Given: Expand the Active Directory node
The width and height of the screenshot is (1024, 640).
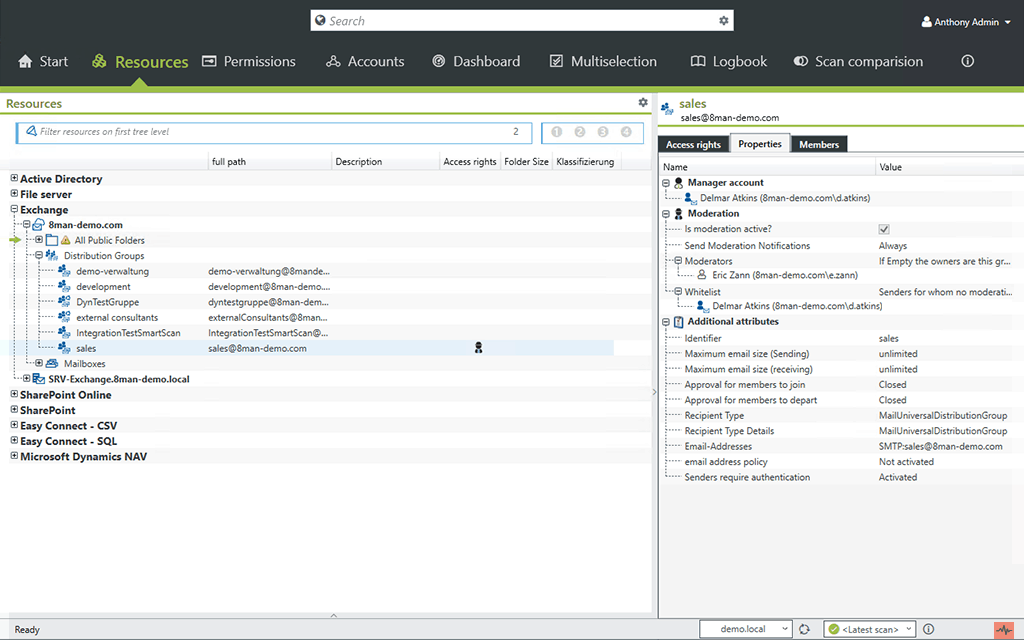Looking at the screenshot, I should 14,178.
